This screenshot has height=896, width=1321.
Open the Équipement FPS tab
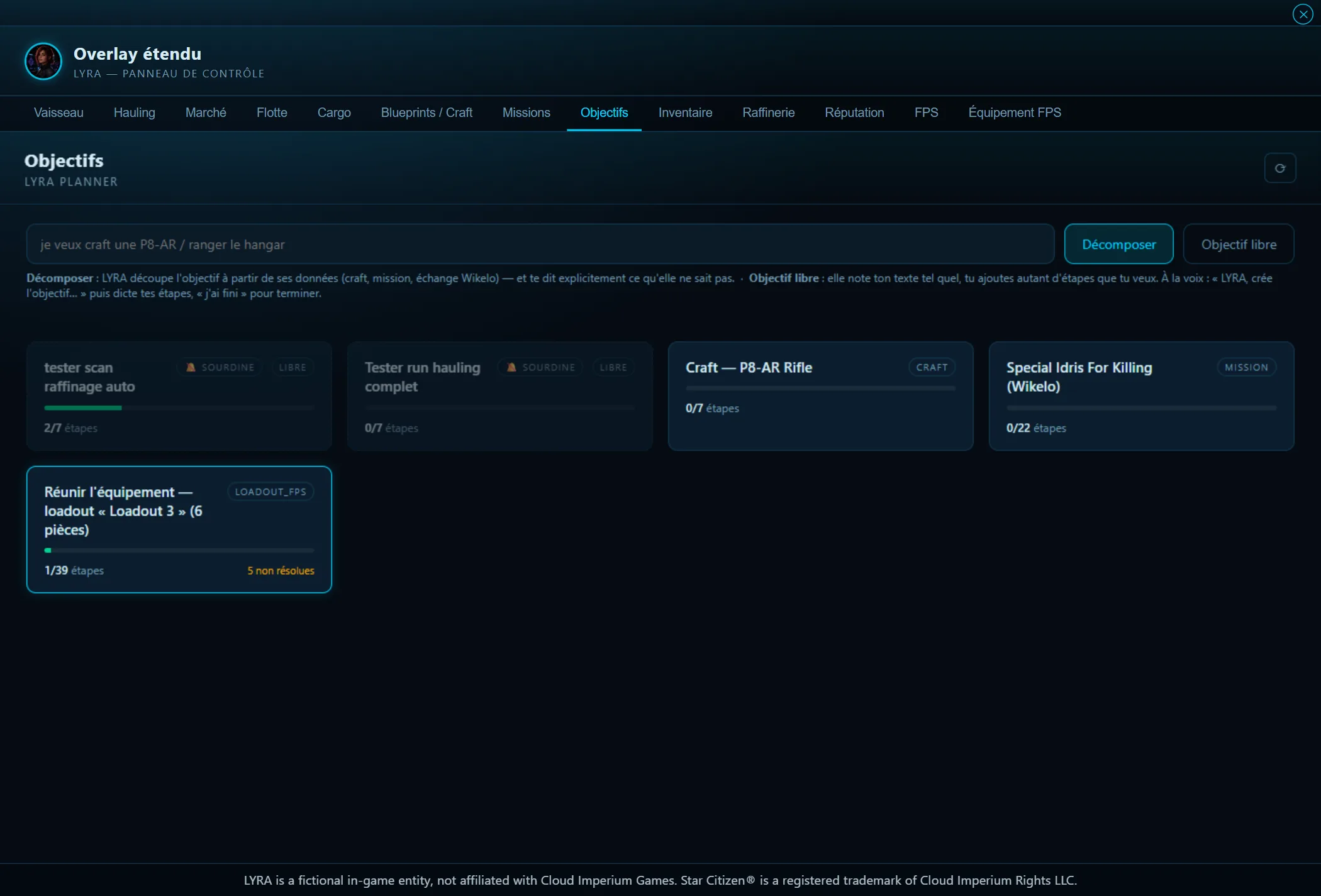pyautogui.click(x=1014, y=113)
